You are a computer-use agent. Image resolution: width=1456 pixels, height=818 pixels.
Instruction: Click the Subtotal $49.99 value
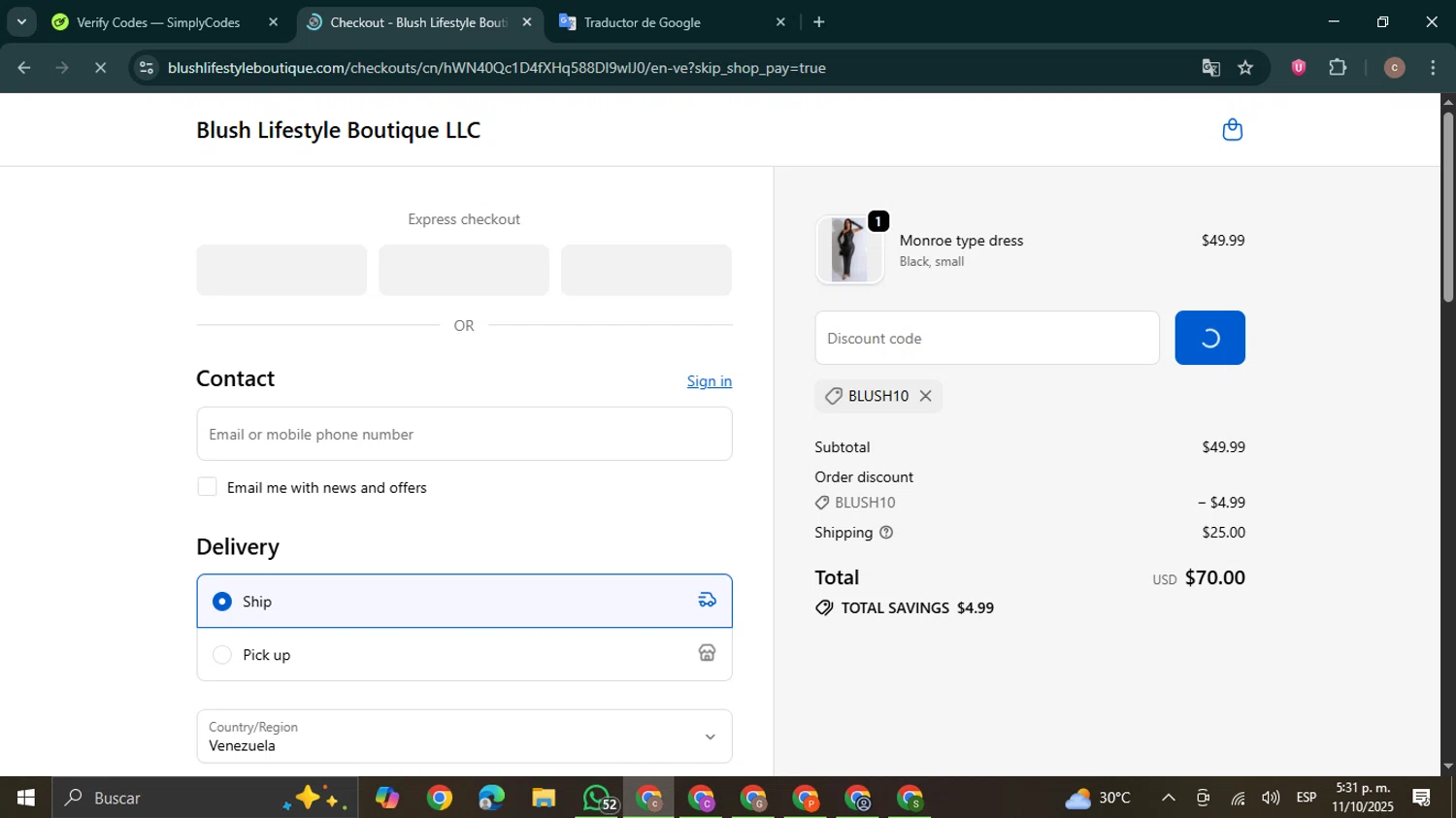pos(1223,447)
